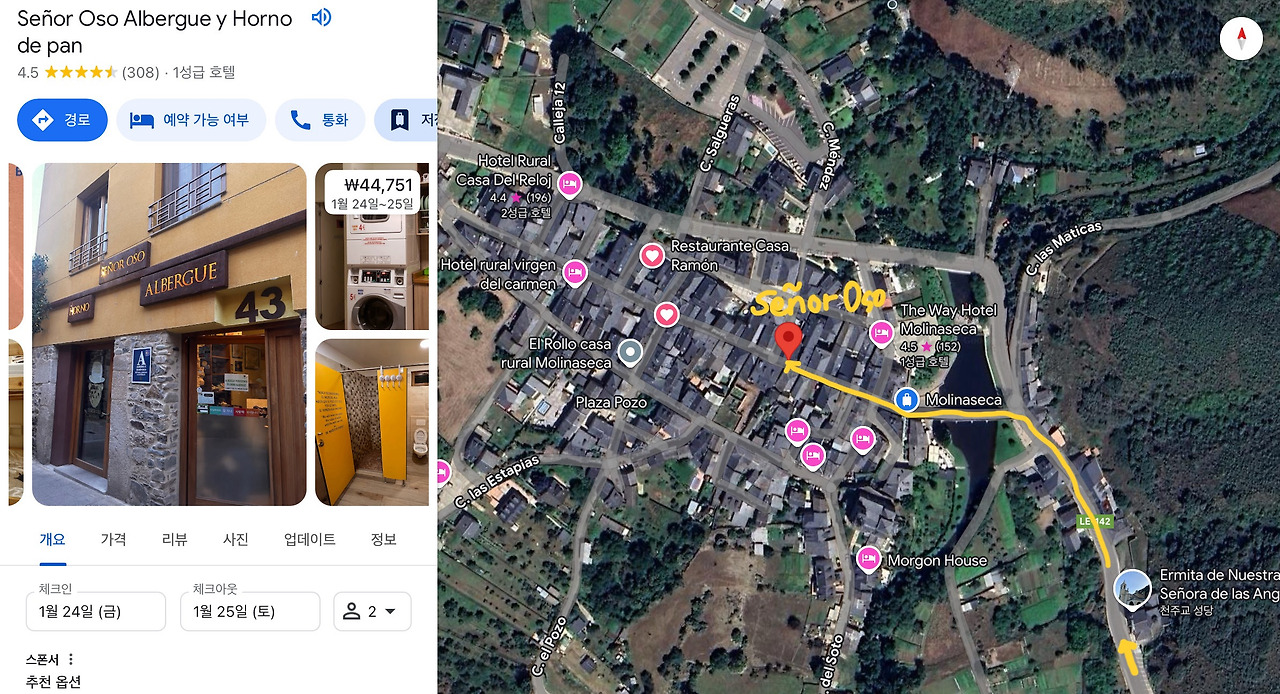Screen dimensions: 1280x694
Task: Select The Way Hotel Molinaseca pink marker
Action: tap(881, 332)
